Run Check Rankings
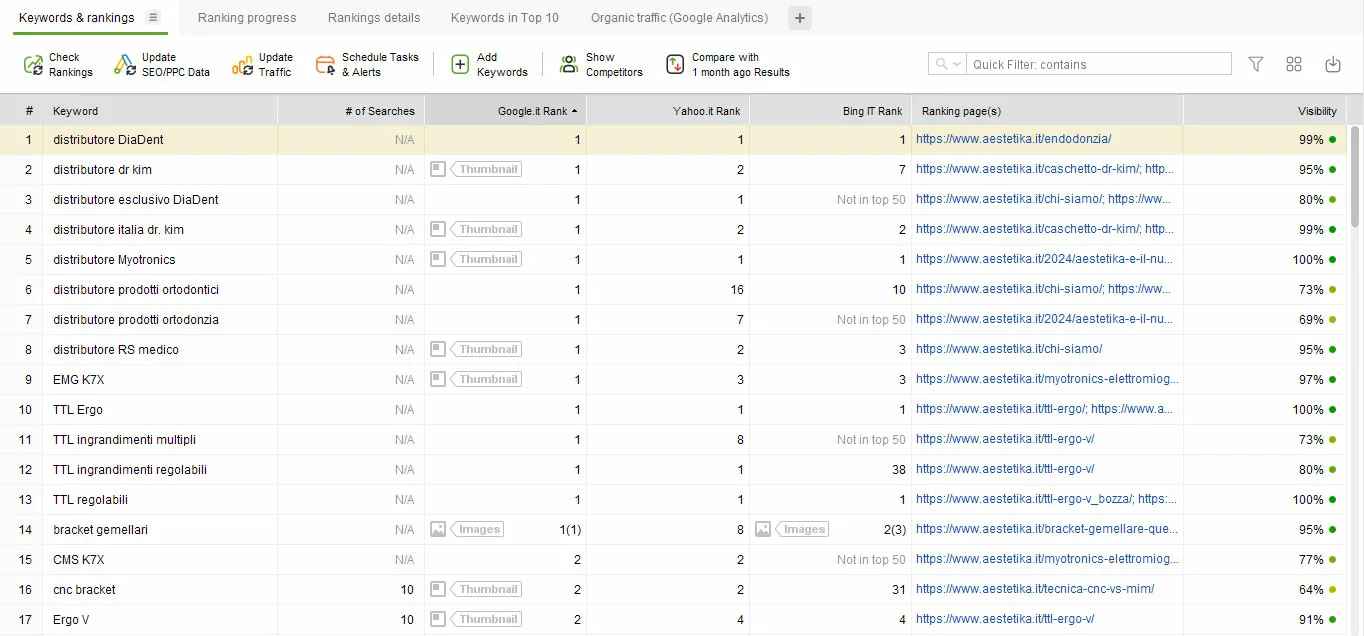The height and width of the screenshot is (636, 1364). pos(57,63)
